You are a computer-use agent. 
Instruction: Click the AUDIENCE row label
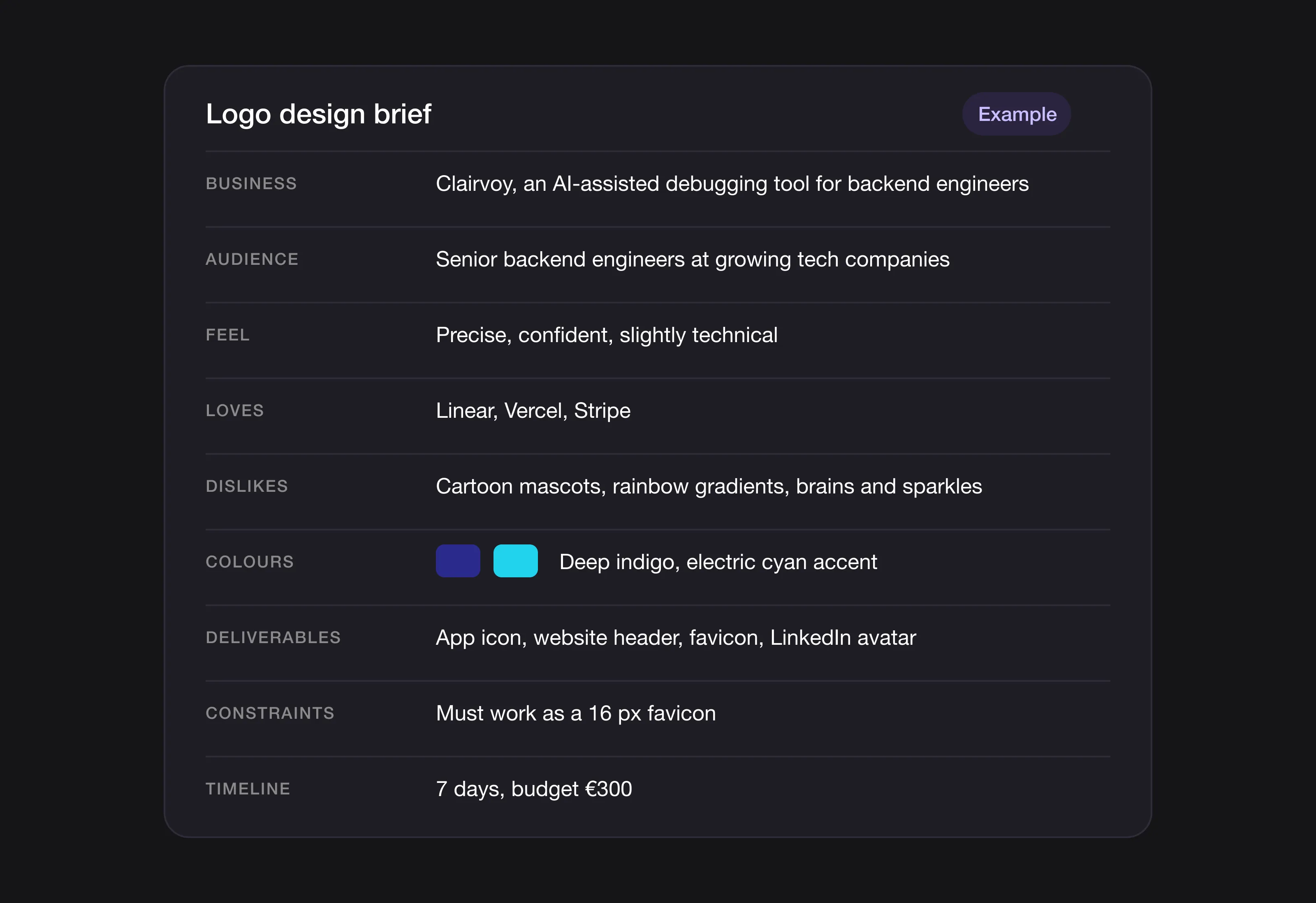click(252, 259)
